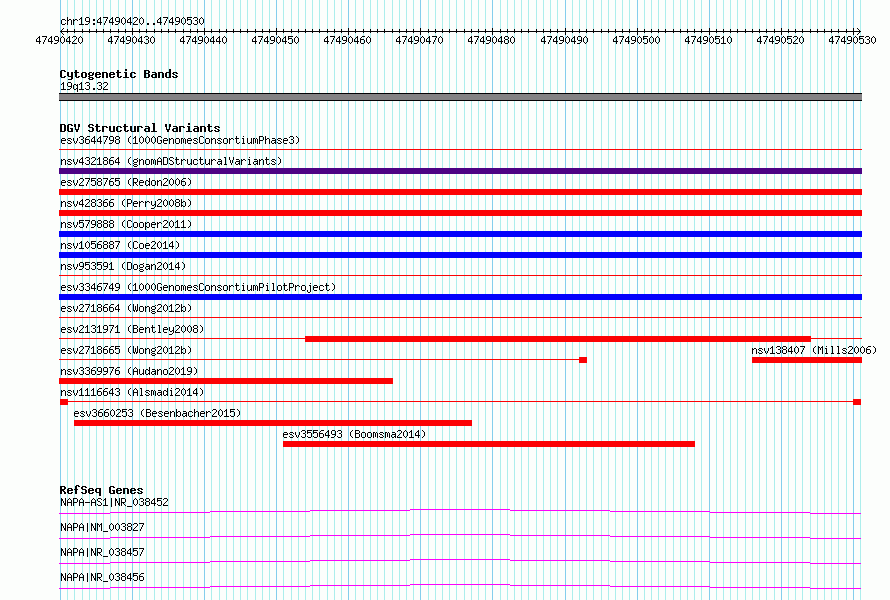Click variant label nsv428366 (Perry2008b)

tap(126, 203)
